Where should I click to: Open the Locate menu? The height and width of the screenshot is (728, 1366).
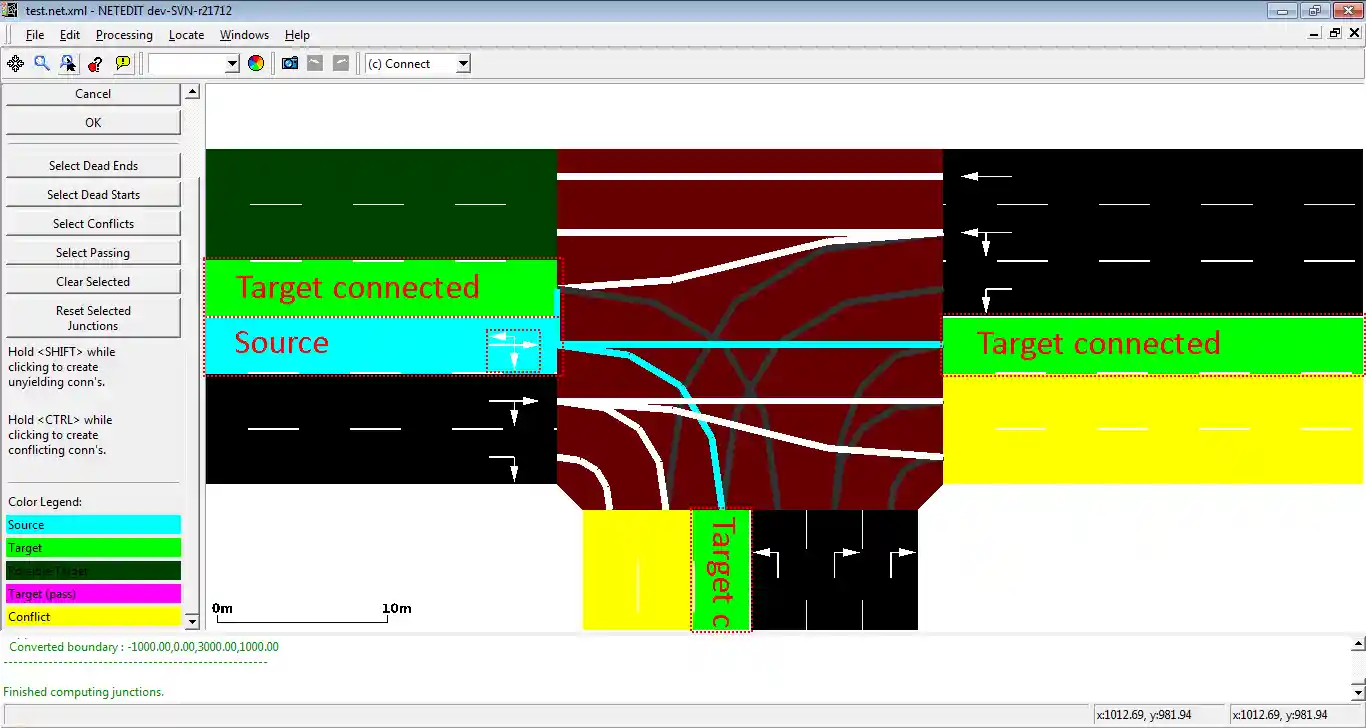coord(186,35)
